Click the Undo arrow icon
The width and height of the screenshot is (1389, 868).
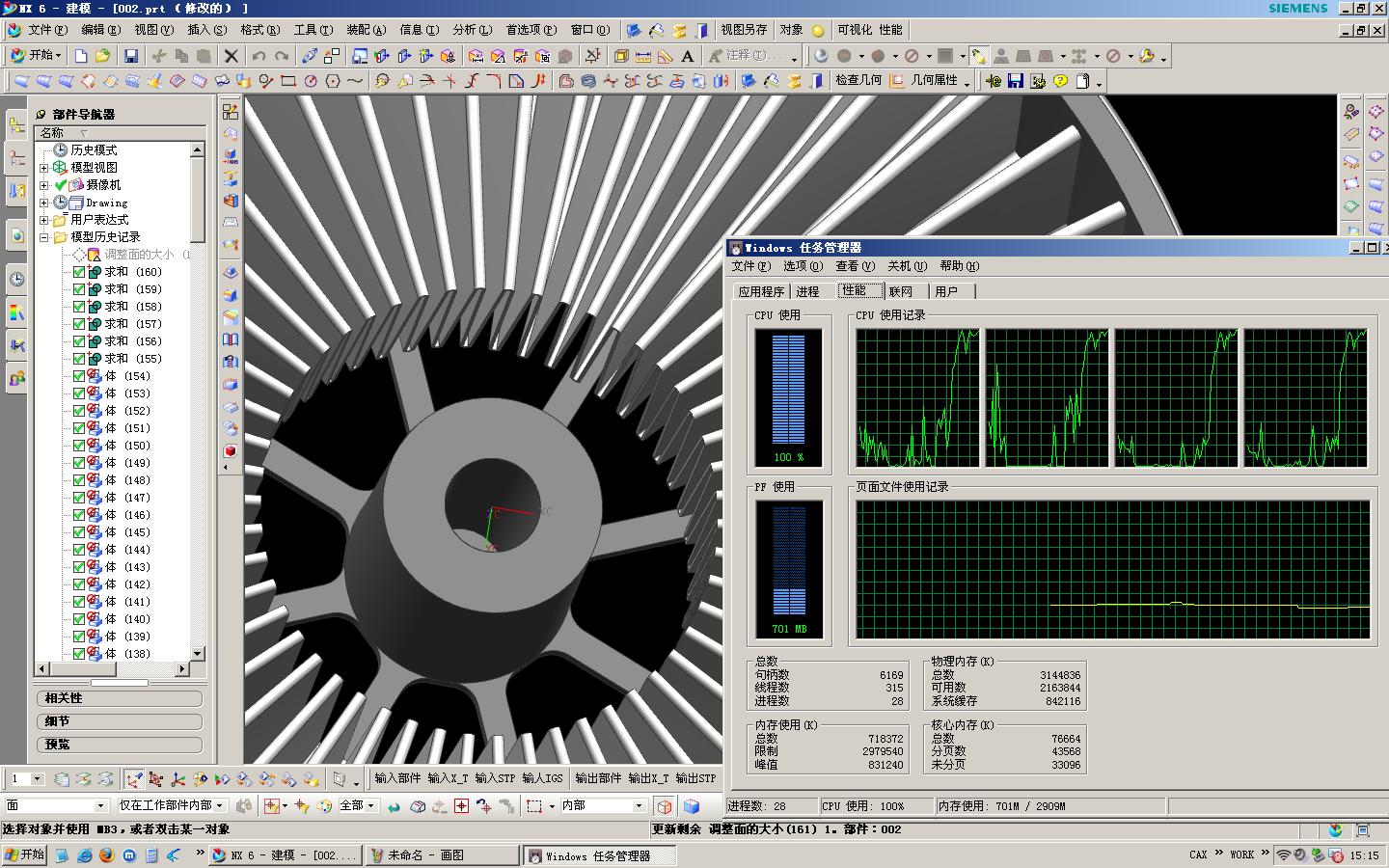pos(259,56)
